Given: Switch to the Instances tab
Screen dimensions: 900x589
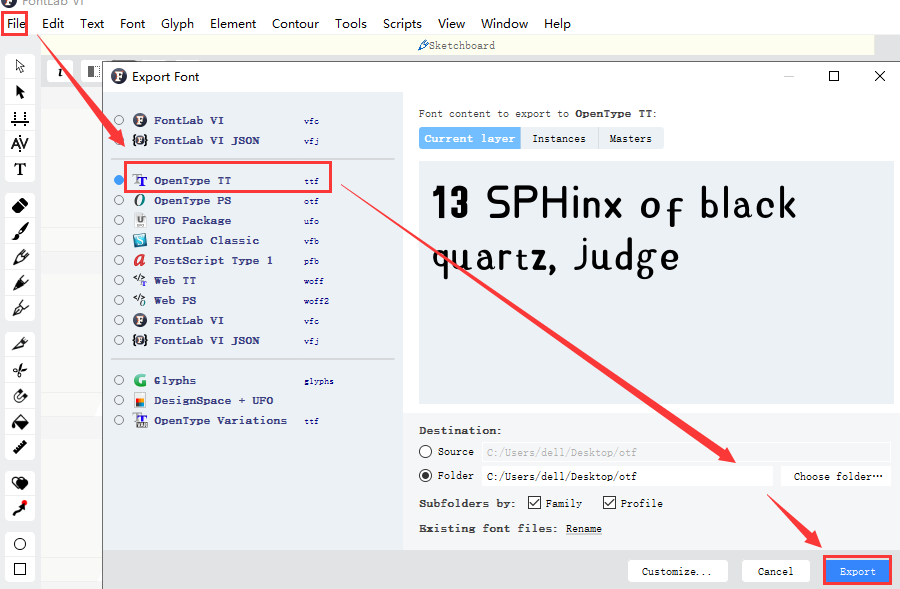Looking at the screenshot, I should click(559, 138).
